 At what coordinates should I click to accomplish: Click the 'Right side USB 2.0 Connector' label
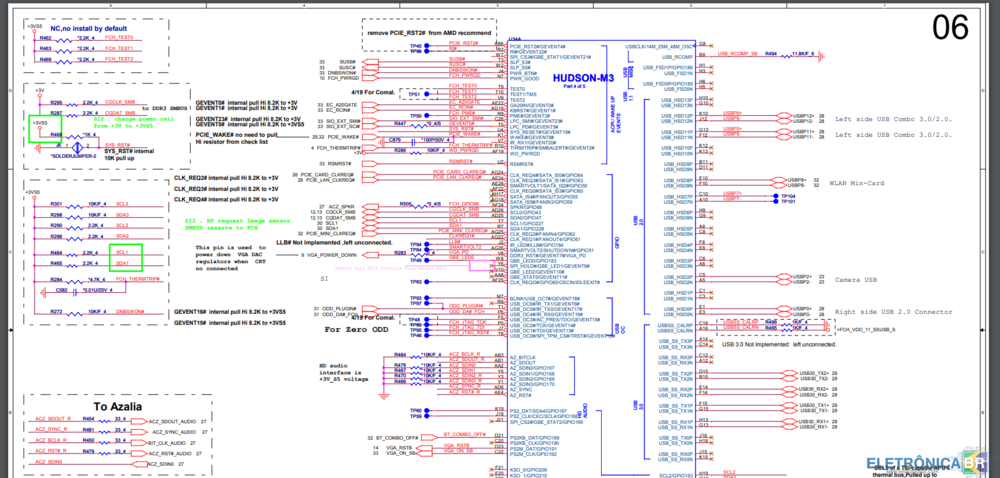(x=893, y=312)
